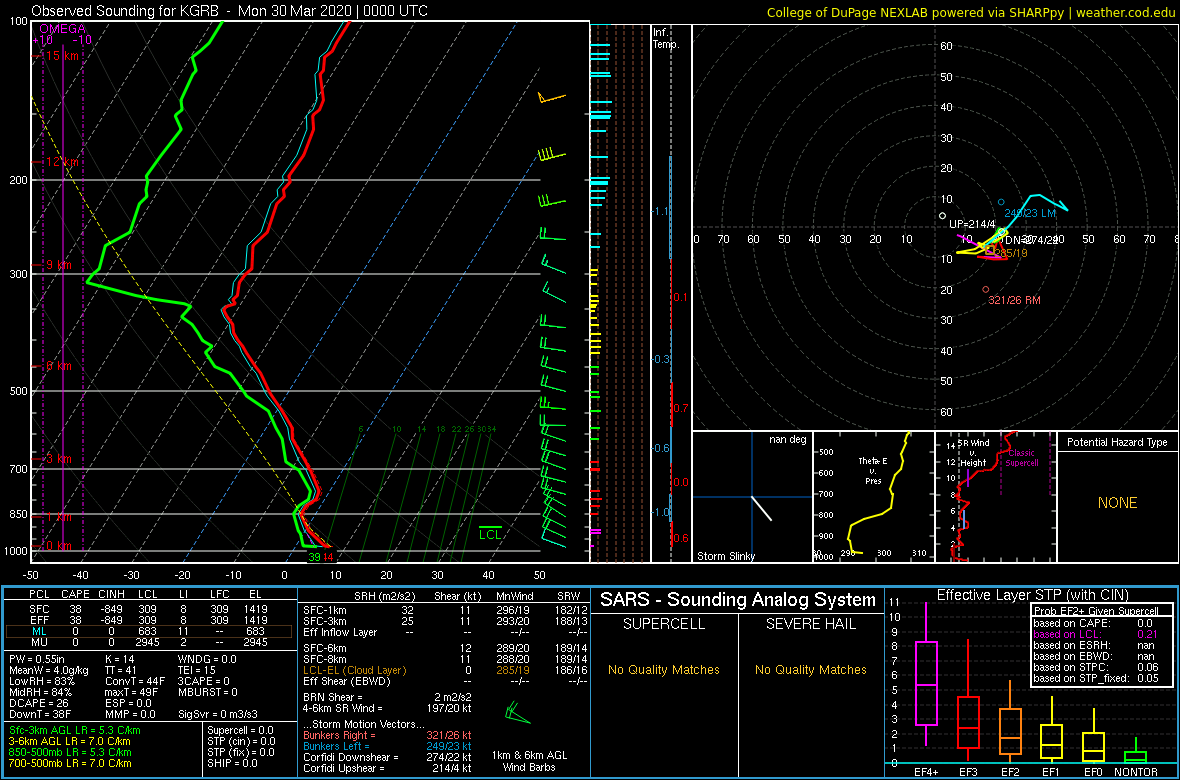Click the 12 km height label
This screenshot has width=1180, height=780.
(60, 162)
